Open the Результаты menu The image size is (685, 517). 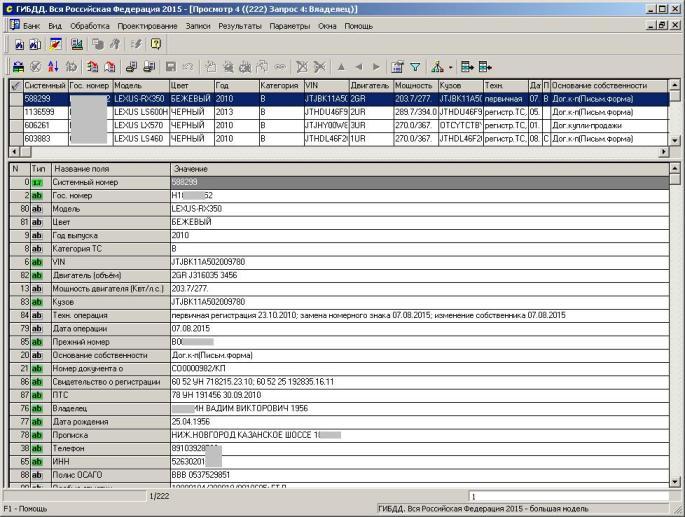tap(240, 26)
